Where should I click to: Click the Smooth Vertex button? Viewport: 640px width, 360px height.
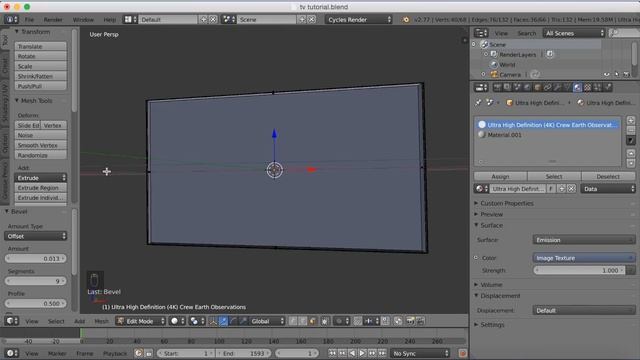click(x=40, y=145)
